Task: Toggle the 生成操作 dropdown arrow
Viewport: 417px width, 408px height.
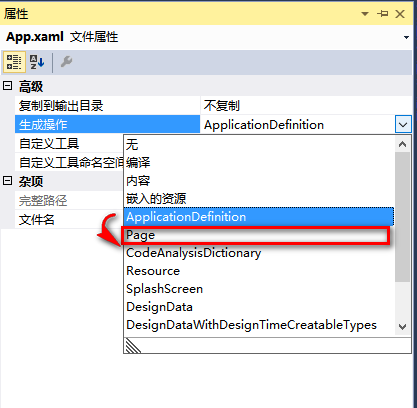Action: pos(403,125)
